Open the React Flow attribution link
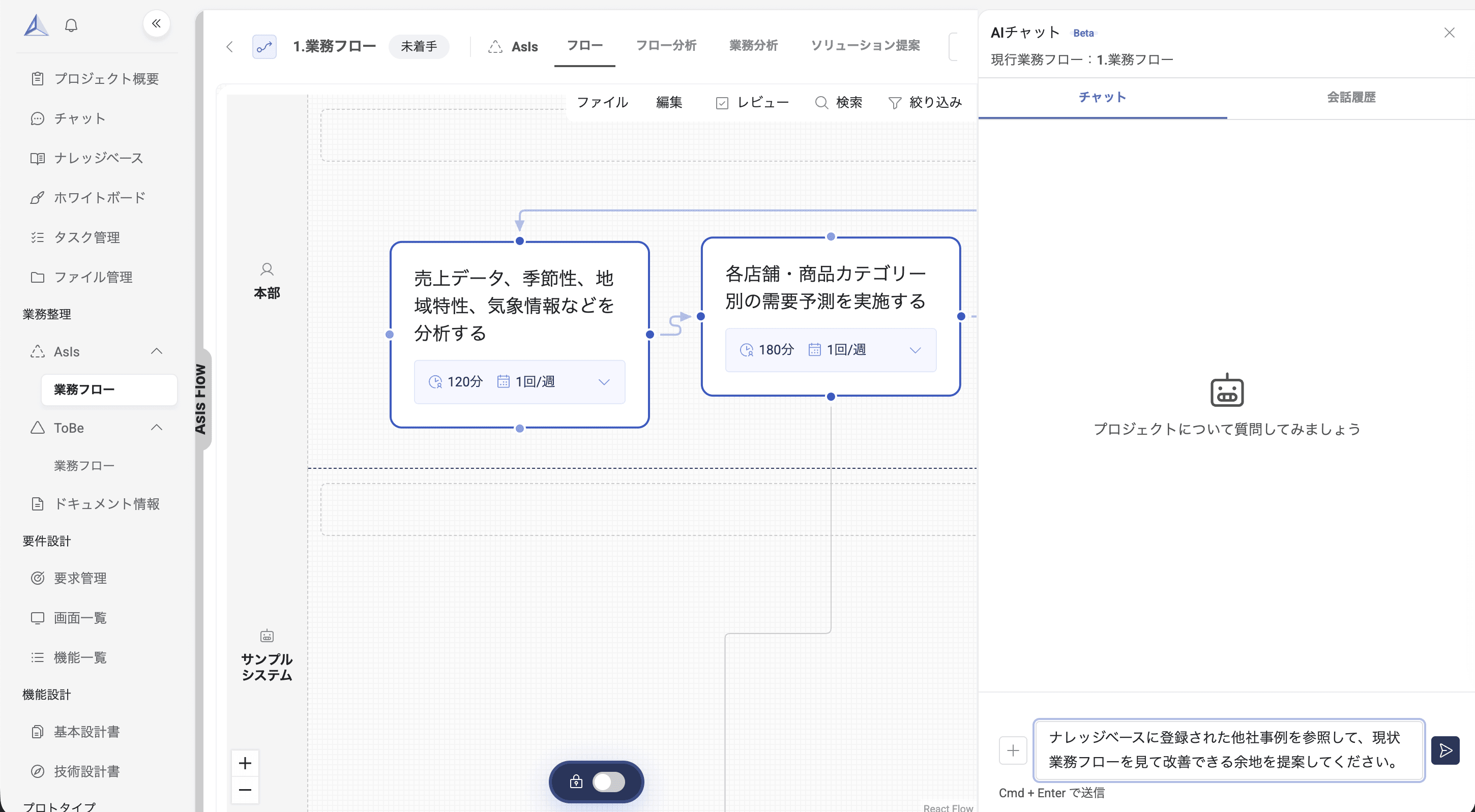This screenshot has height=812, width=1475. 948,807
